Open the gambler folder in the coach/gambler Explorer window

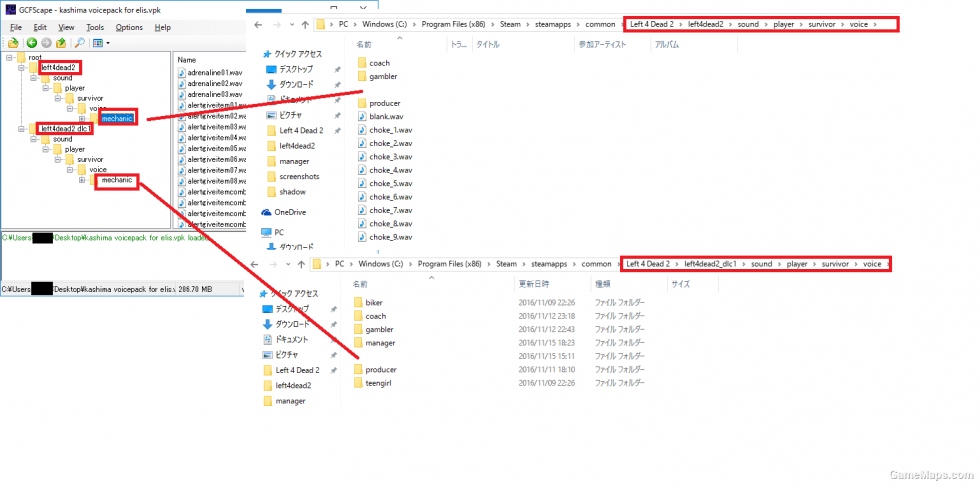(x=382, y=76)
